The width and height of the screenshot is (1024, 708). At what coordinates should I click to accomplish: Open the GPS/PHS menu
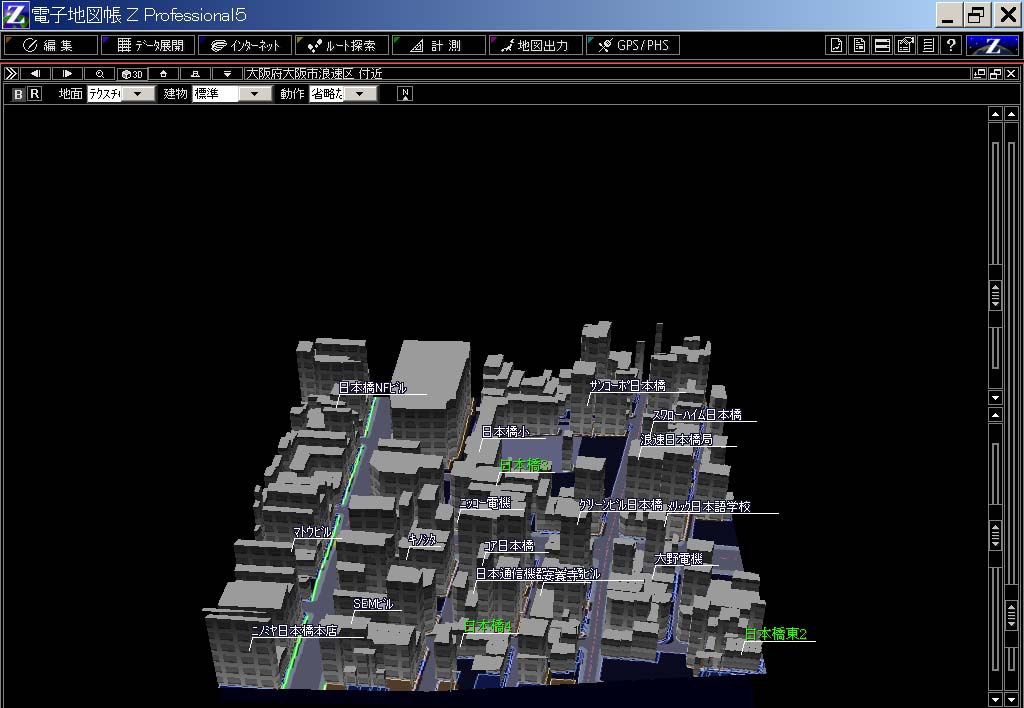pos(633,45)
